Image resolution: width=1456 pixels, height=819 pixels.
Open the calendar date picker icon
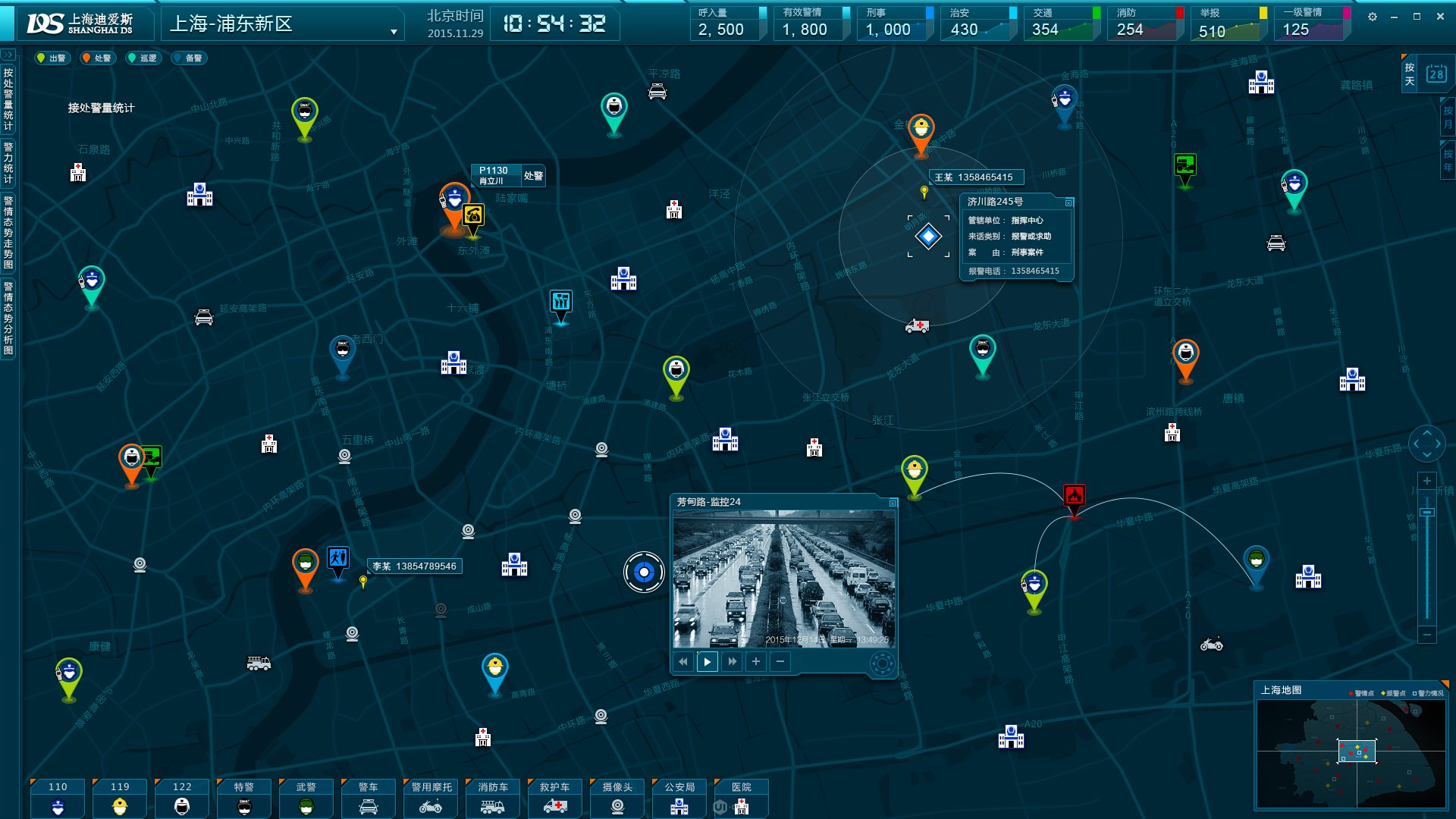point(1436,74)
